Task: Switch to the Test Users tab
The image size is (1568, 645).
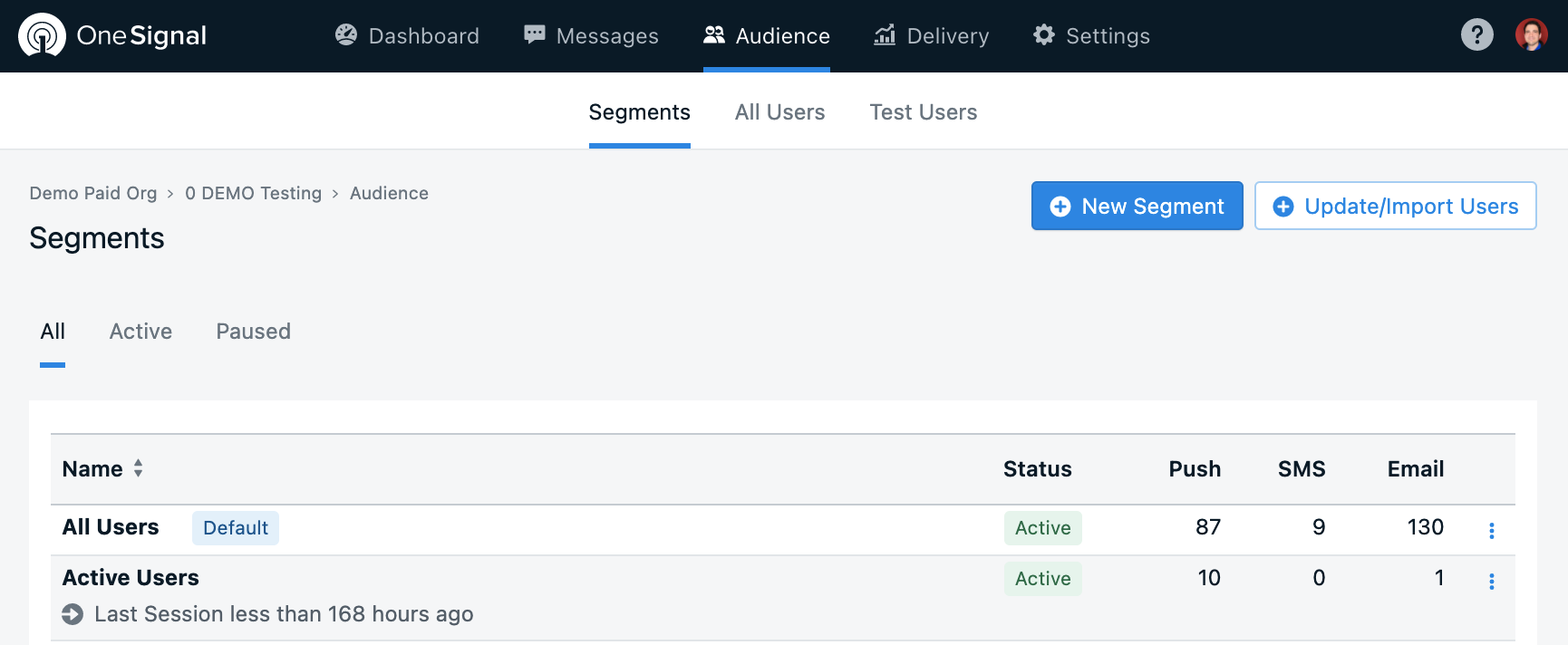Action: 923,112
